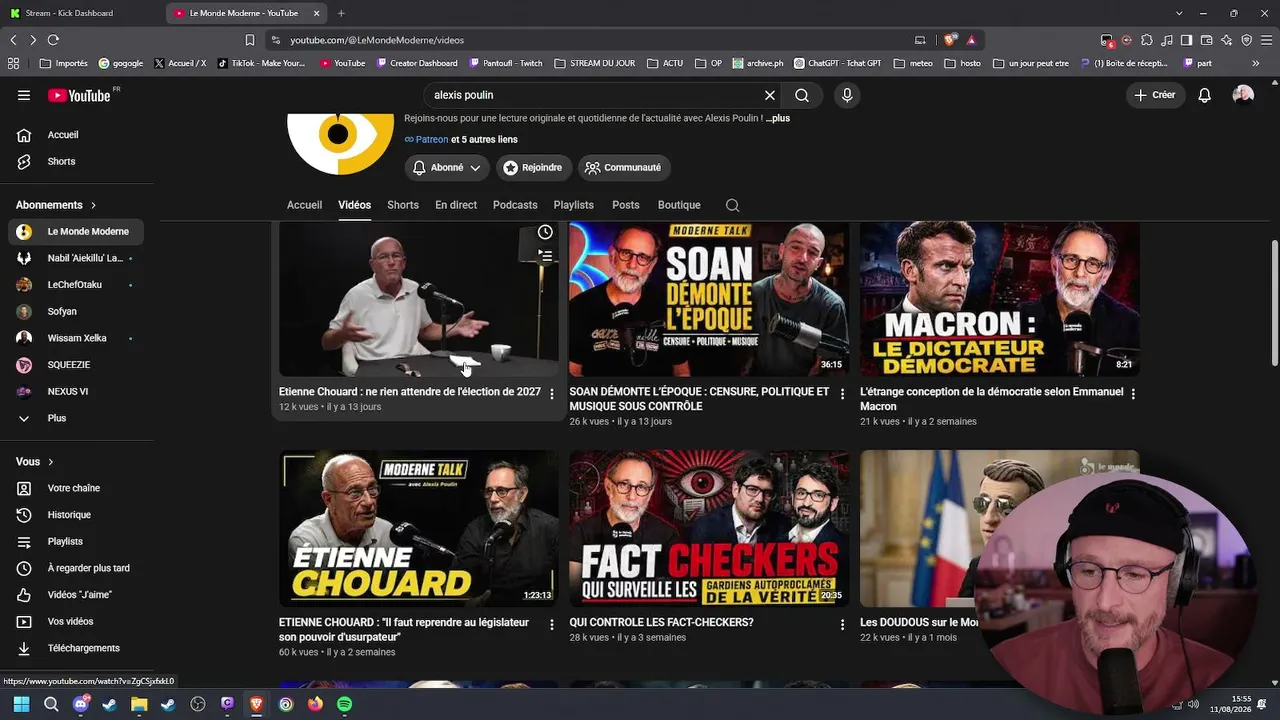Open Sofyan subscription
This screenshot has height=720, width=1280.
(x=76, y=311)
